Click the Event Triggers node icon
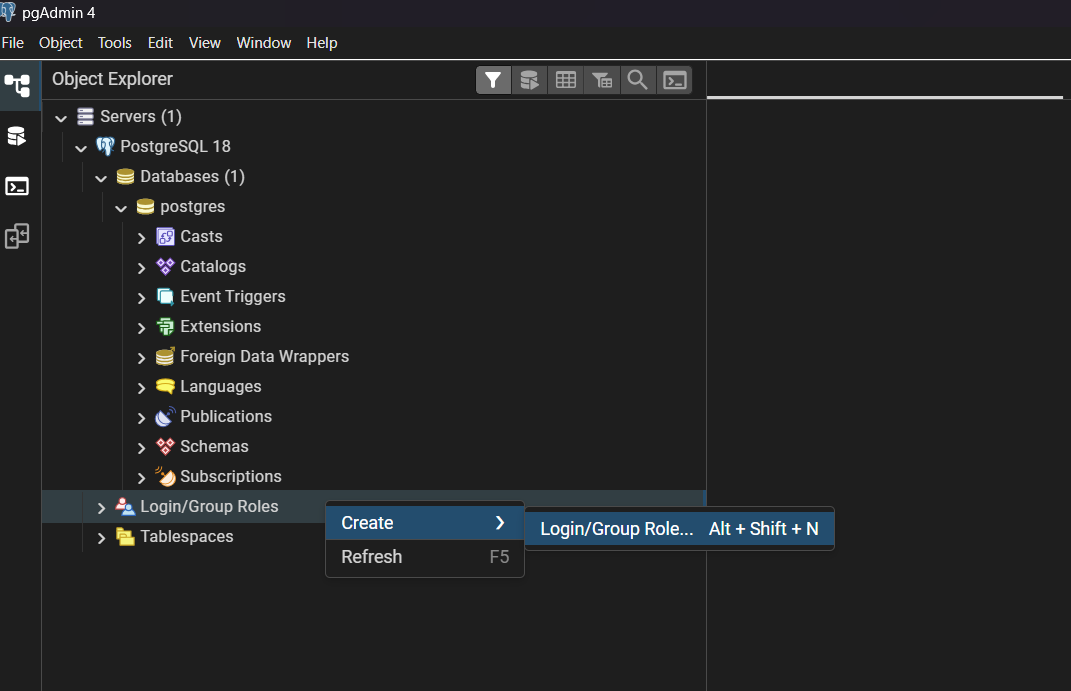1071x691 pixels. coord(165,296)
